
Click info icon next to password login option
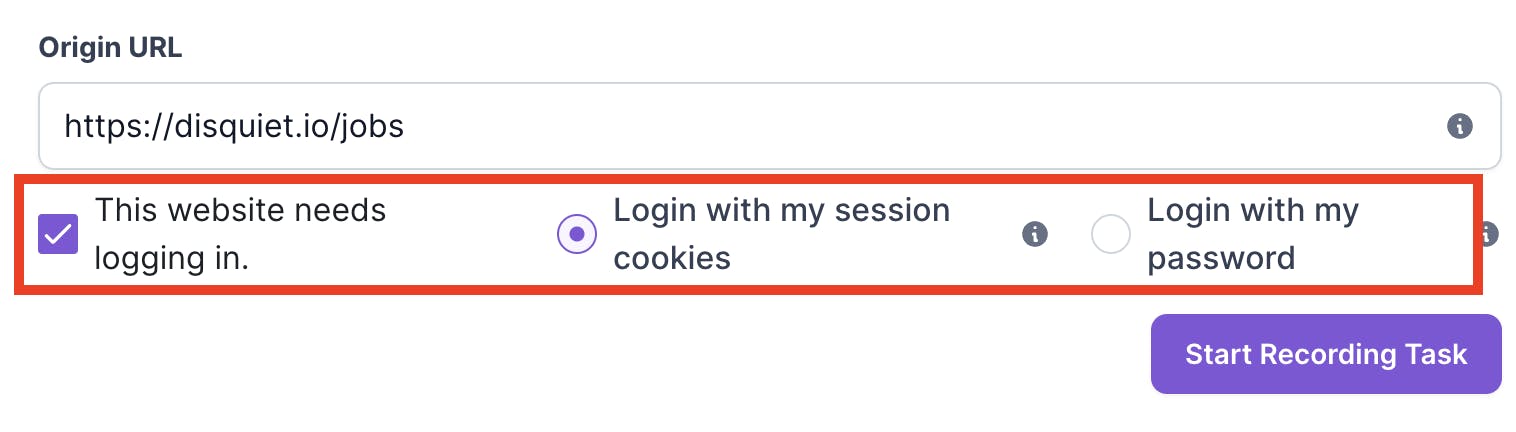click(1488, 235)
